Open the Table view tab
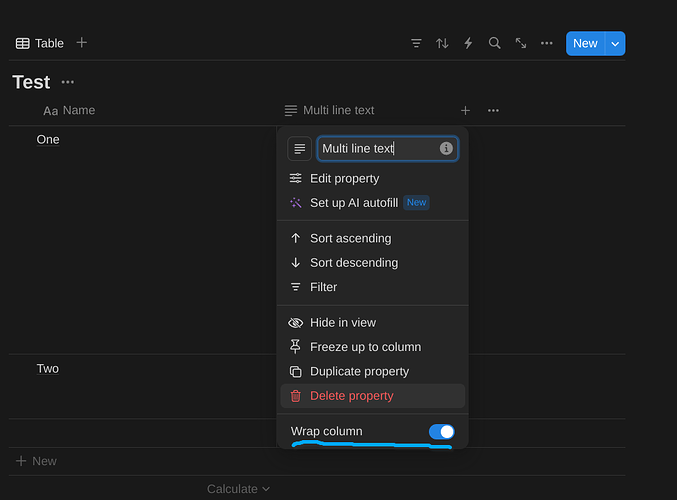Screen dimensions: 677x500 click(x=40, y=43)
